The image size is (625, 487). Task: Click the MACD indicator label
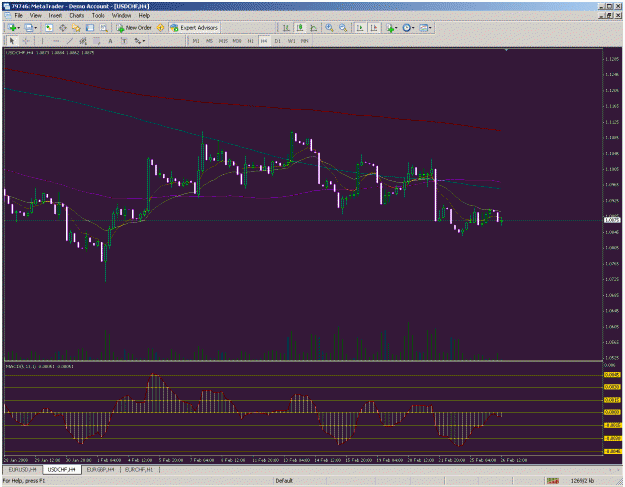[x=39, y=366]
